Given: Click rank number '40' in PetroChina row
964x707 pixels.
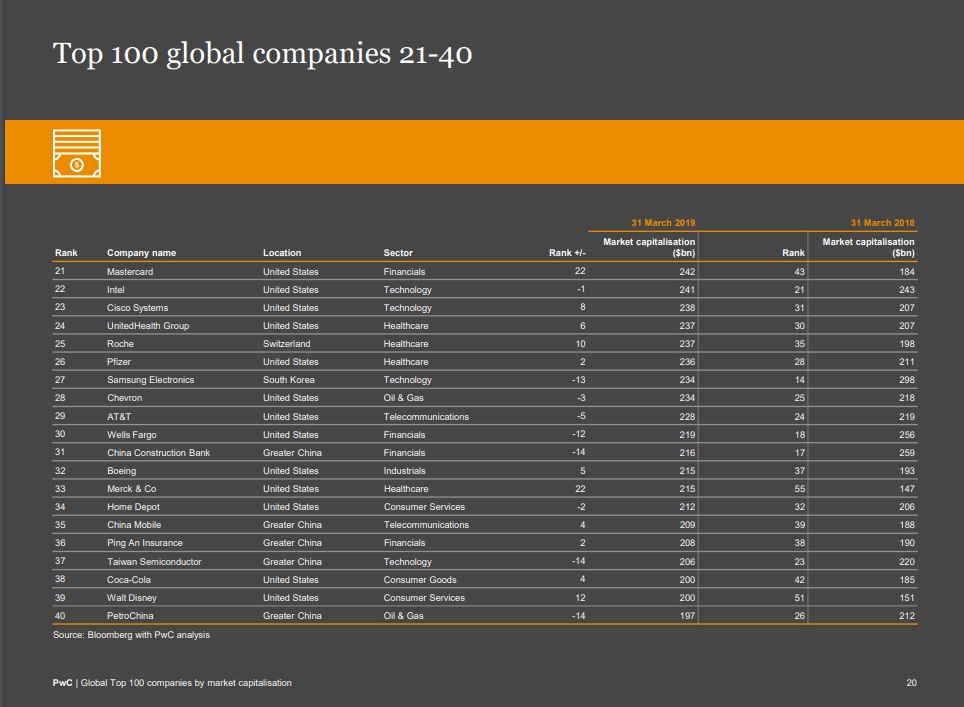Looking at the screenshot, I should [60, 615].
